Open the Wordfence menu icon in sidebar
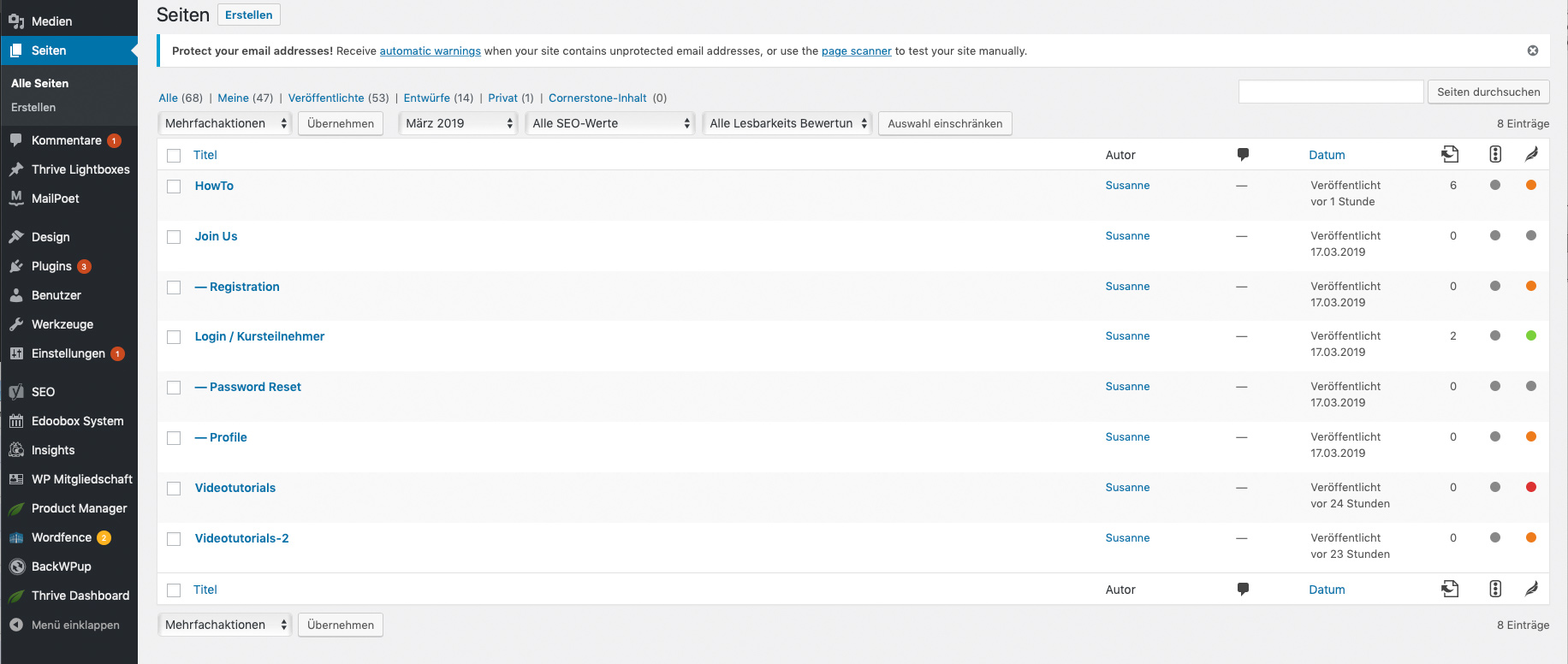Screen dimensions: 1568x664 16,537
